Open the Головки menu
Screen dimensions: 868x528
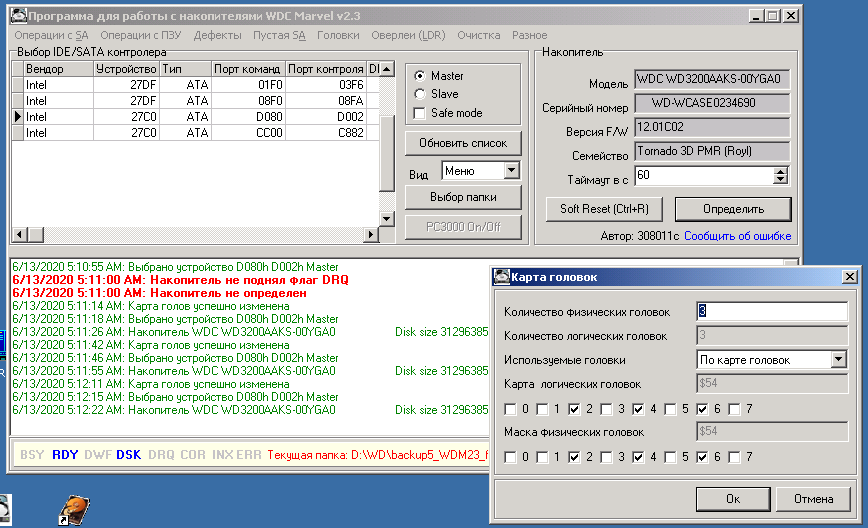click(338, 35)
